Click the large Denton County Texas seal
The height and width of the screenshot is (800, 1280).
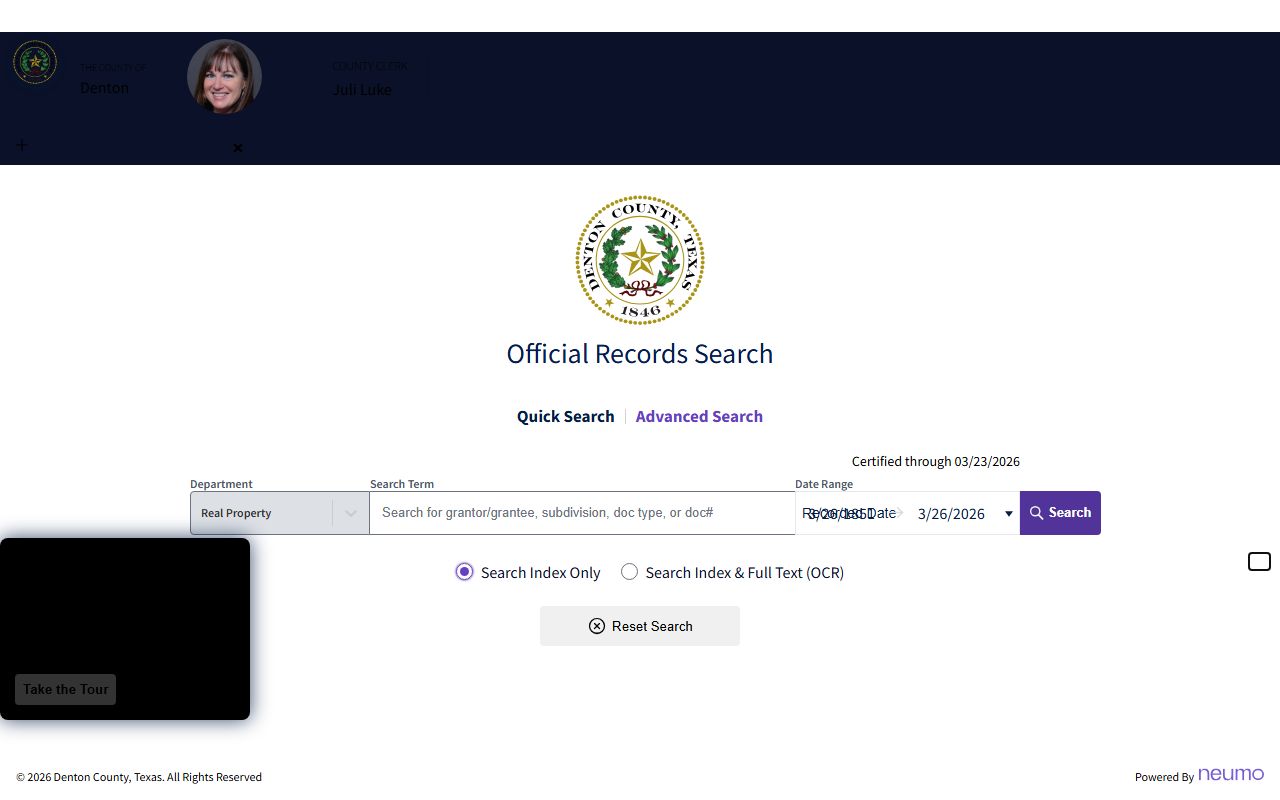(x=640, y=260)
